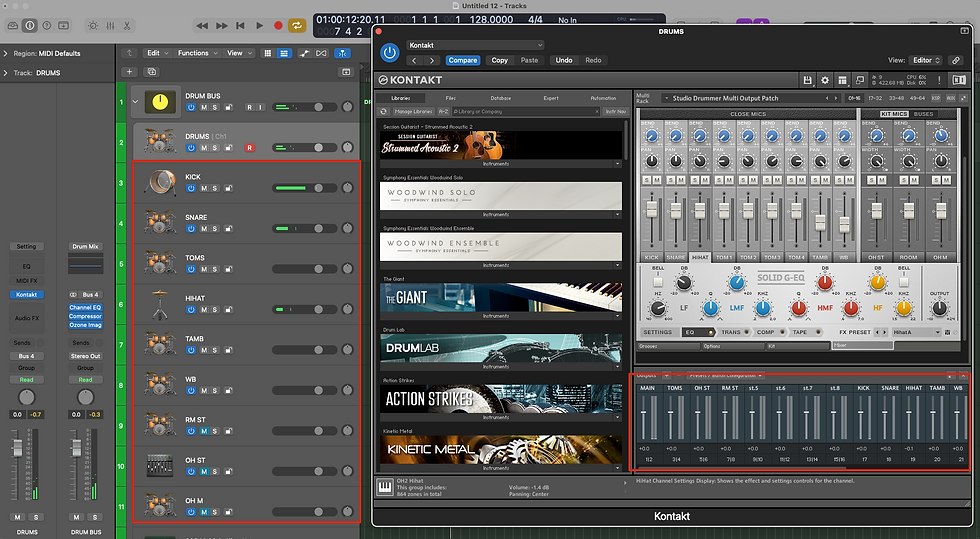The image size is (980, 539).
Task: Duplicate the selected track via icon
Action: coord(152,72)
